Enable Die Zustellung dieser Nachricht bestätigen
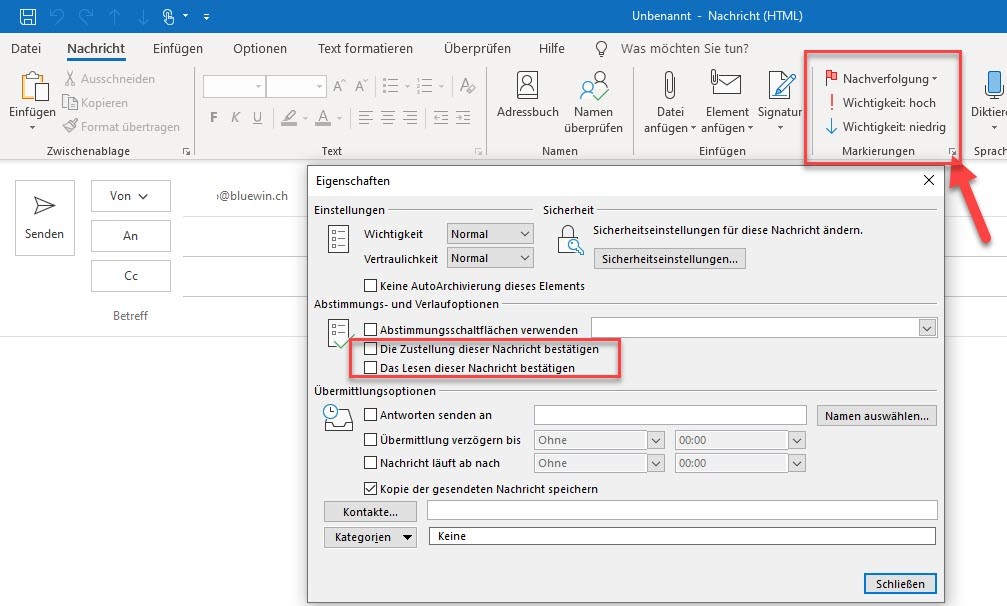Screen dimensions: 1007x606 [x=371, y=349]
